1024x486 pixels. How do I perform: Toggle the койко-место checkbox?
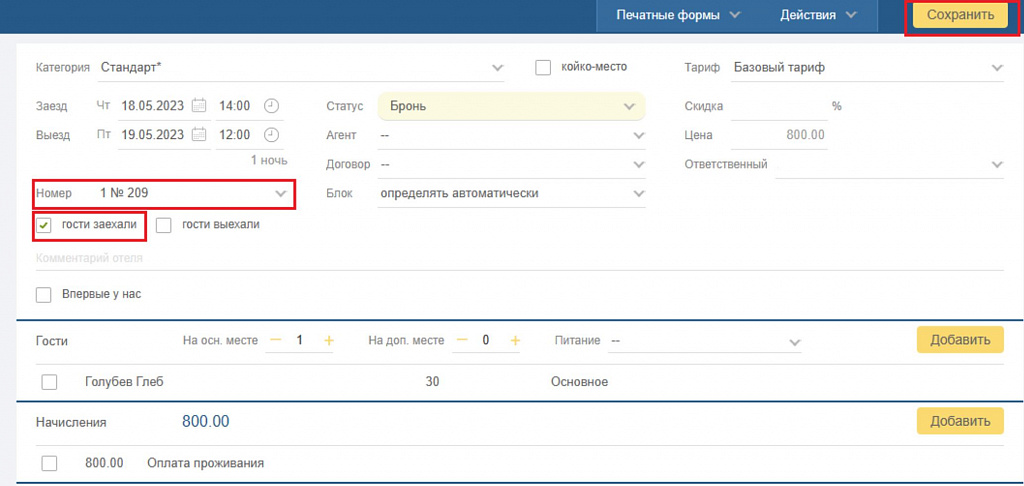tap(543, 67)
